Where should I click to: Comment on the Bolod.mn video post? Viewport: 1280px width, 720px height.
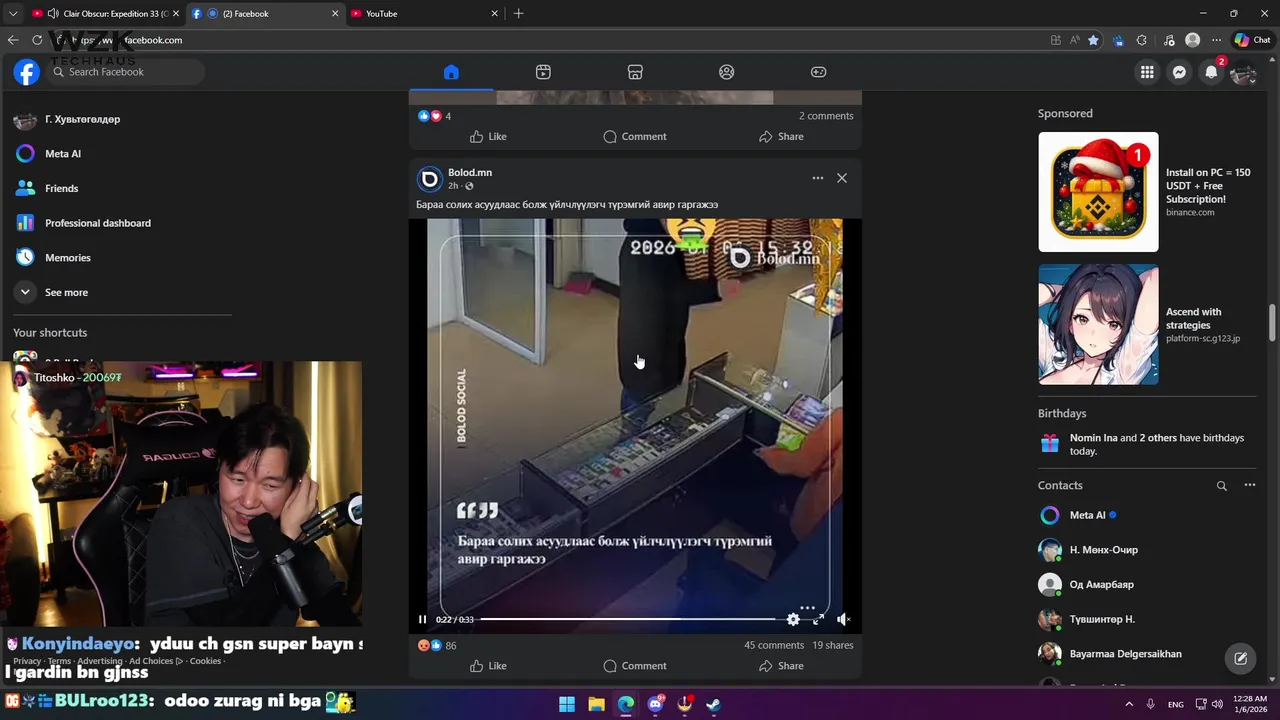634,666
